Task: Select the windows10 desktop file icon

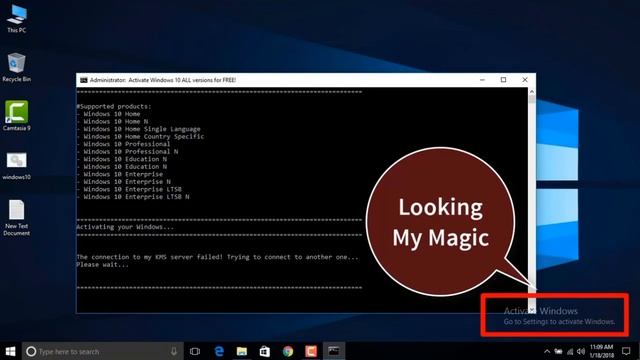Action: pos(16,166)
